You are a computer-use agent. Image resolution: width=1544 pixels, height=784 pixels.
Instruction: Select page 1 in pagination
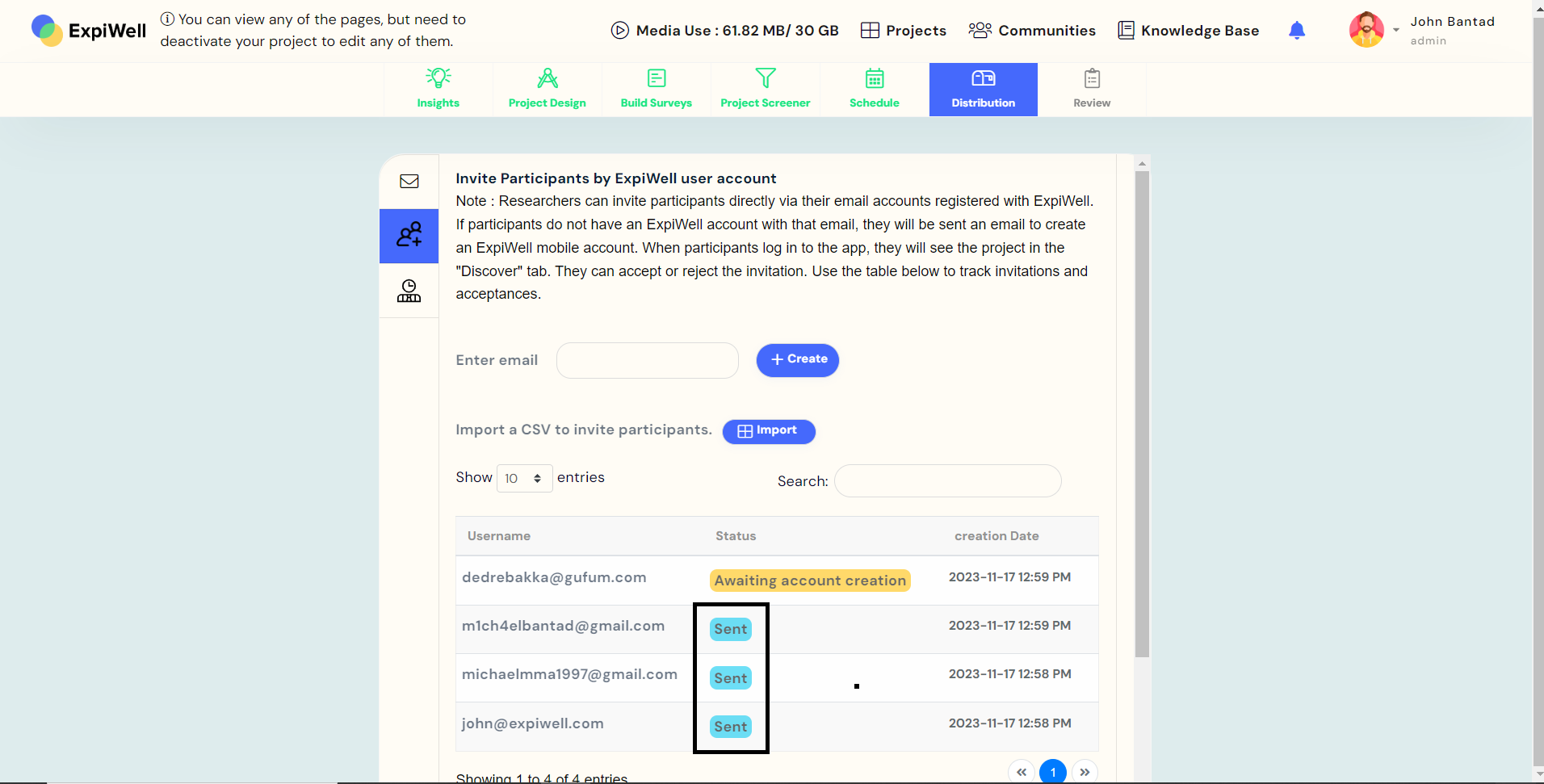(x=1053, y=773)
